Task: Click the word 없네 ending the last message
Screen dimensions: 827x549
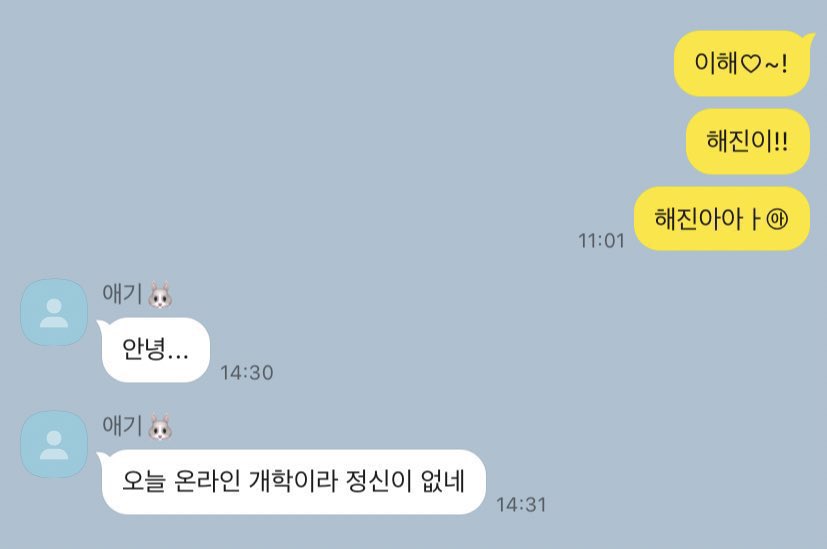Action: point(443,481)
